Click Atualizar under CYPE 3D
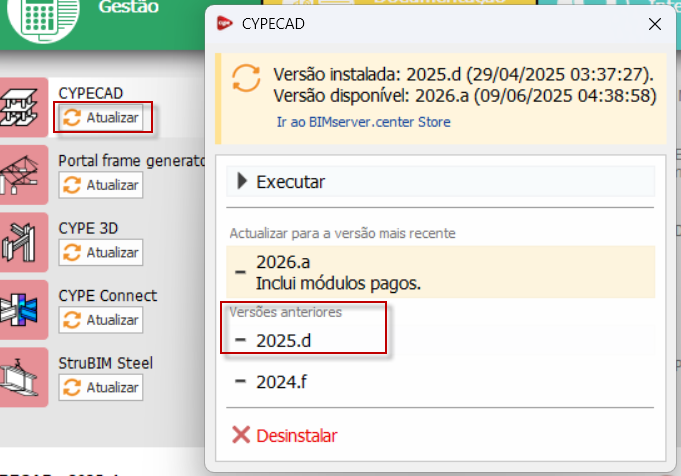 point(101,252)
